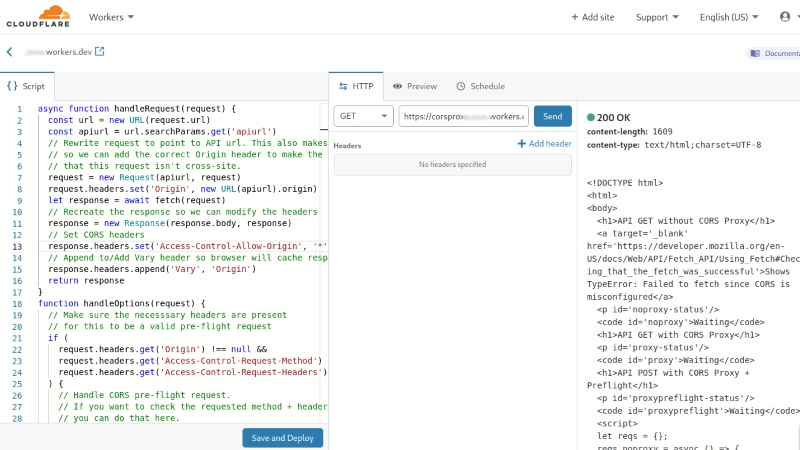Click the curly braces Script icon
The width and height of the screenshot is (800, 450).
coord(12,86)
